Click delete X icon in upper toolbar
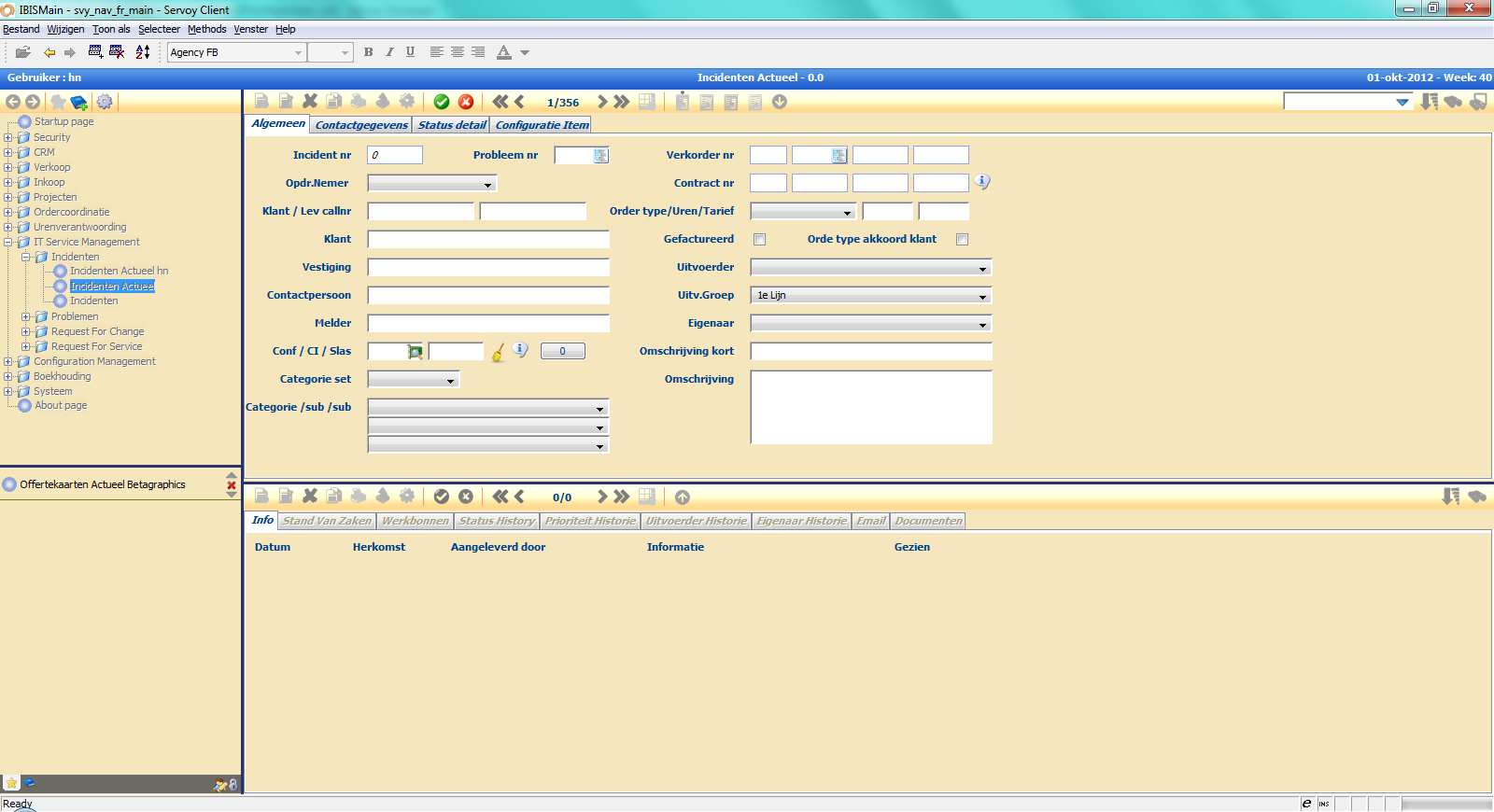Viewport: 1494px width, 812px height. (x=310, y=101)
